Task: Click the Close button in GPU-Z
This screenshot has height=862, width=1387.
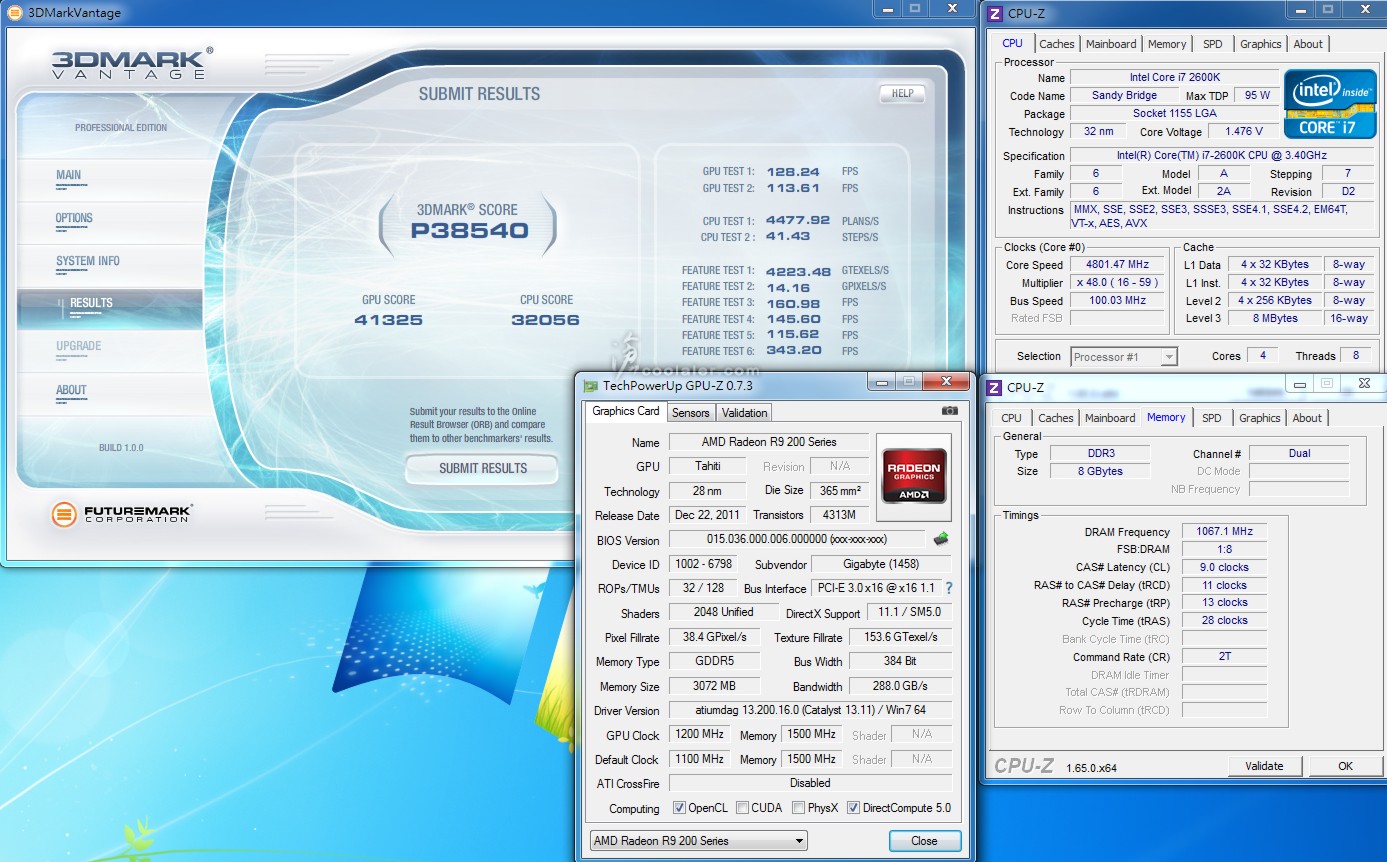Action: [x=924, y=841]
